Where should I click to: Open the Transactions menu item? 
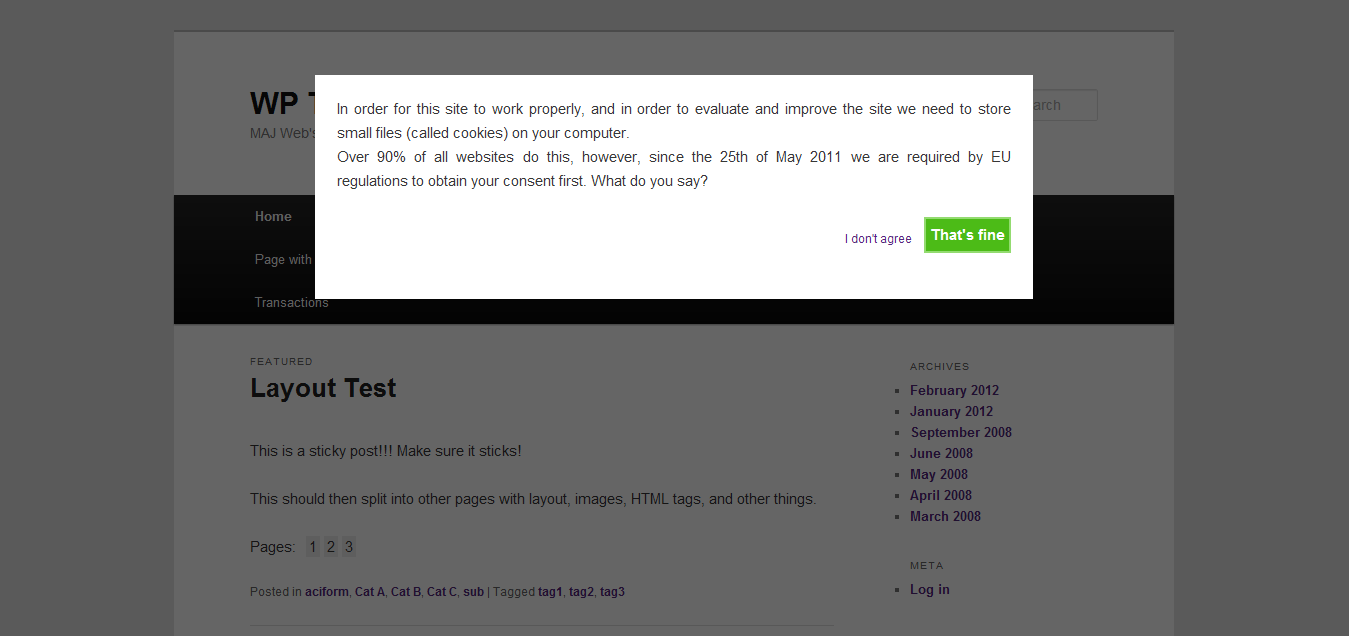tap(291, 302)
